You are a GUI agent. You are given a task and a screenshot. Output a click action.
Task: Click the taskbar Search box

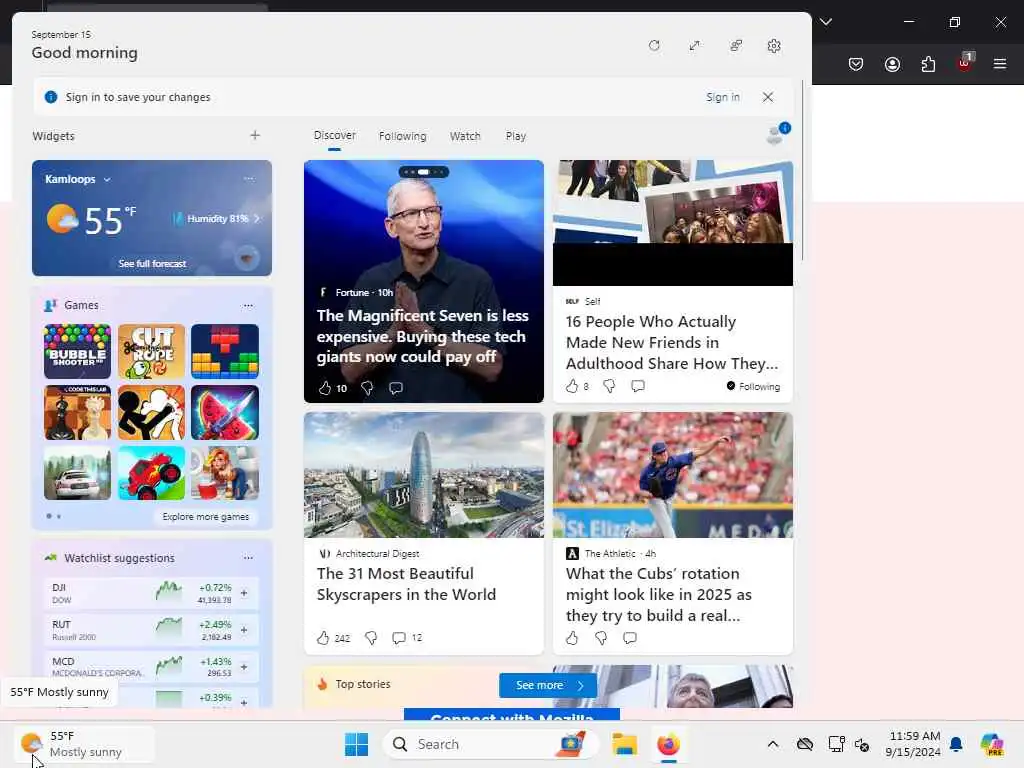tap(490, 744)
